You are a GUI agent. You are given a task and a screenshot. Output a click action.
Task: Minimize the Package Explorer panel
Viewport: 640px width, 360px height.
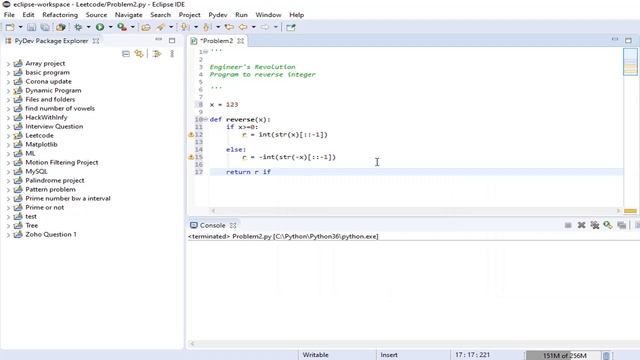(158, 40)
